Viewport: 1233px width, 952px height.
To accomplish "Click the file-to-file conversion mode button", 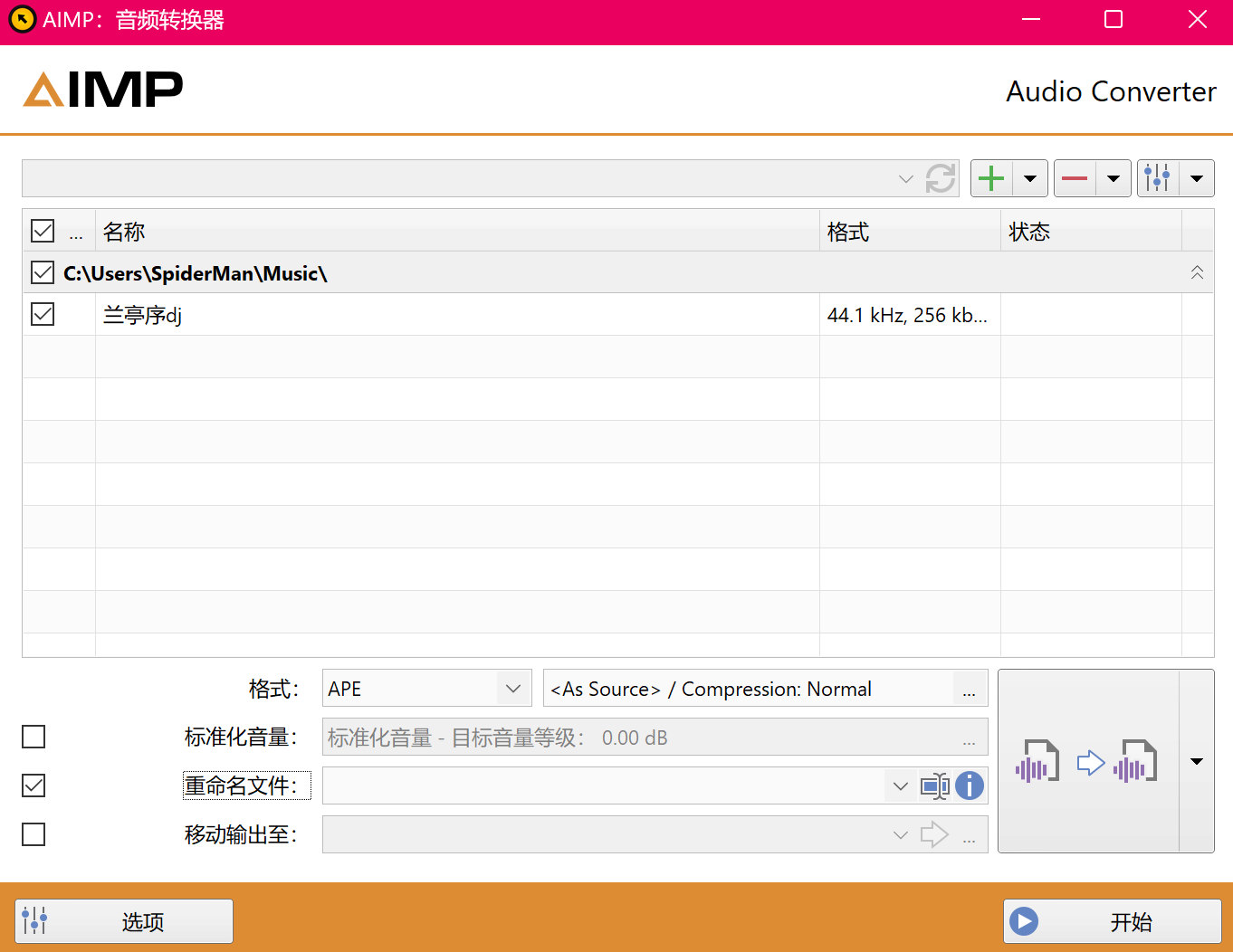I will [x=1088, y=761].
